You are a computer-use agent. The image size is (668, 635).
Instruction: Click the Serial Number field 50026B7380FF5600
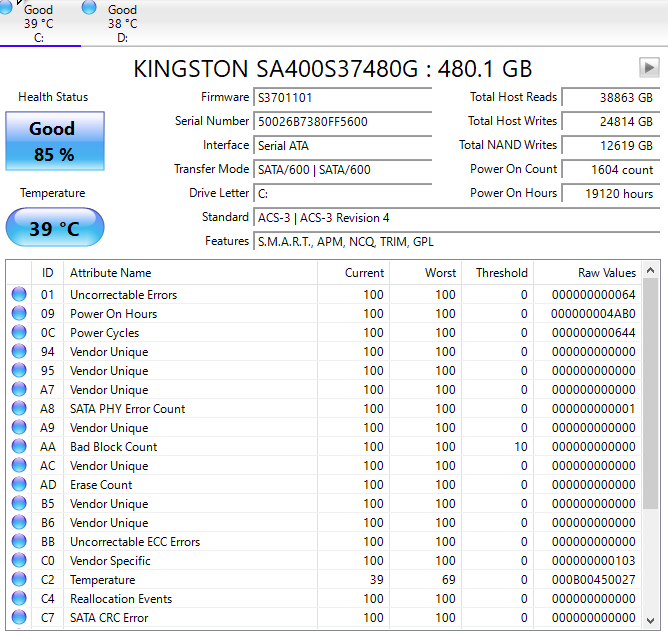coord(343,122)
